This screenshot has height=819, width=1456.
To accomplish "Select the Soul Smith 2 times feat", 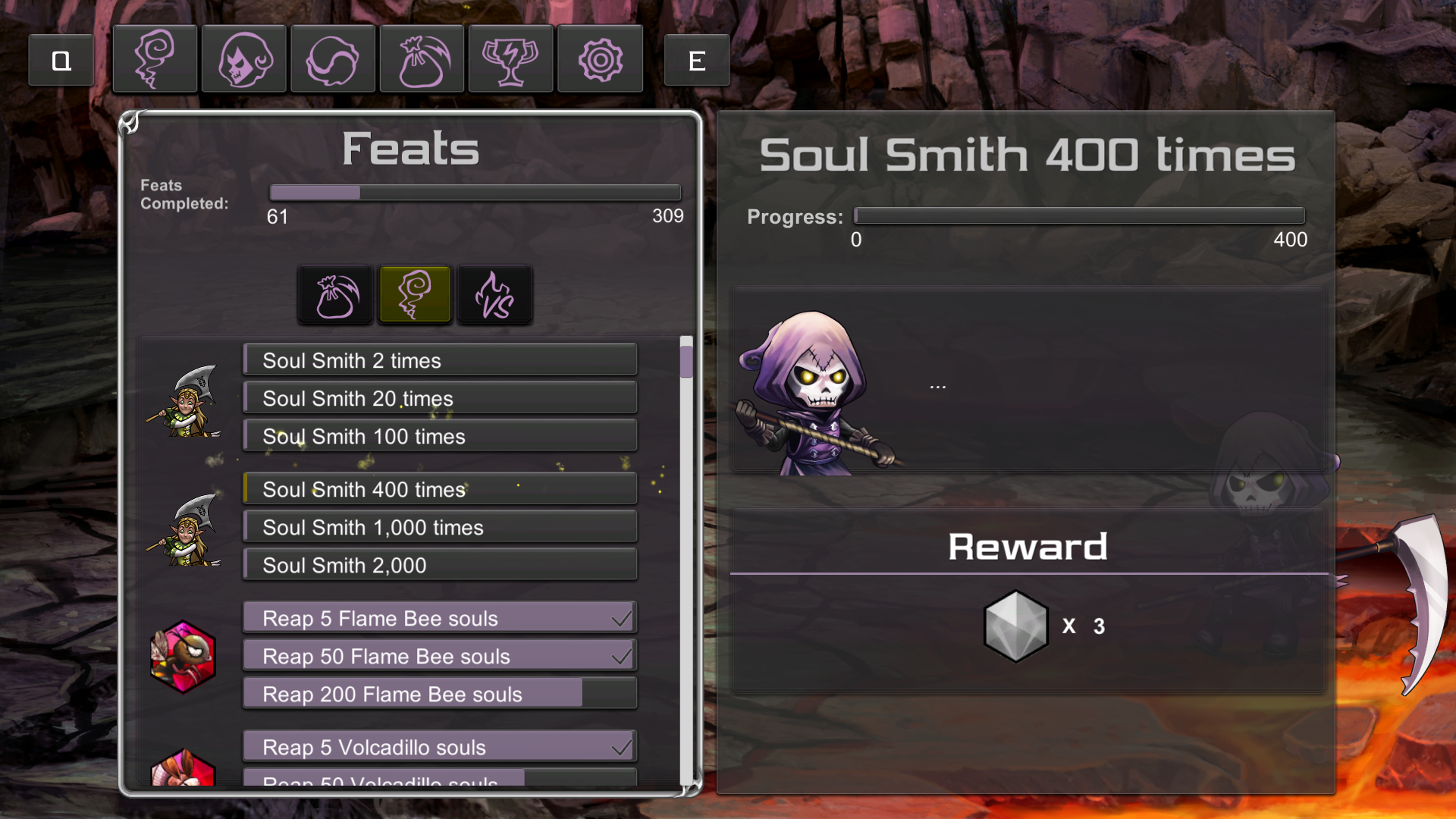I will 440,359.
